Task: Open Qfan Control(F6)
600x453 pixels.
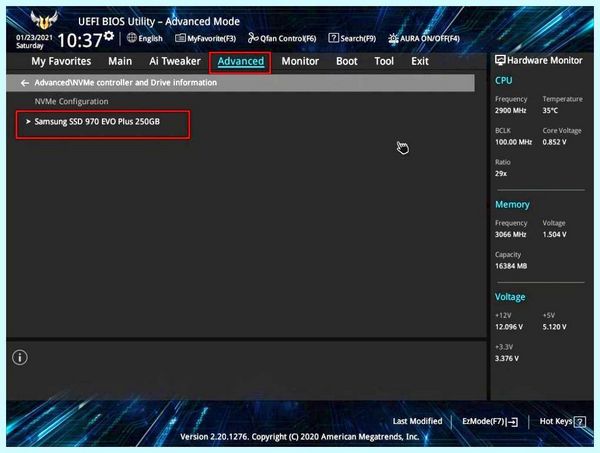Action: point(282,38)
